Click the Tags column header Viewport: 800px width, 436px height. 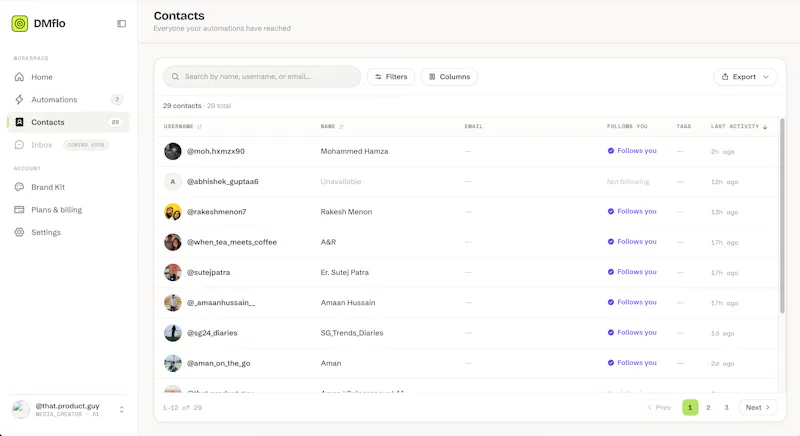coord(684,126)
